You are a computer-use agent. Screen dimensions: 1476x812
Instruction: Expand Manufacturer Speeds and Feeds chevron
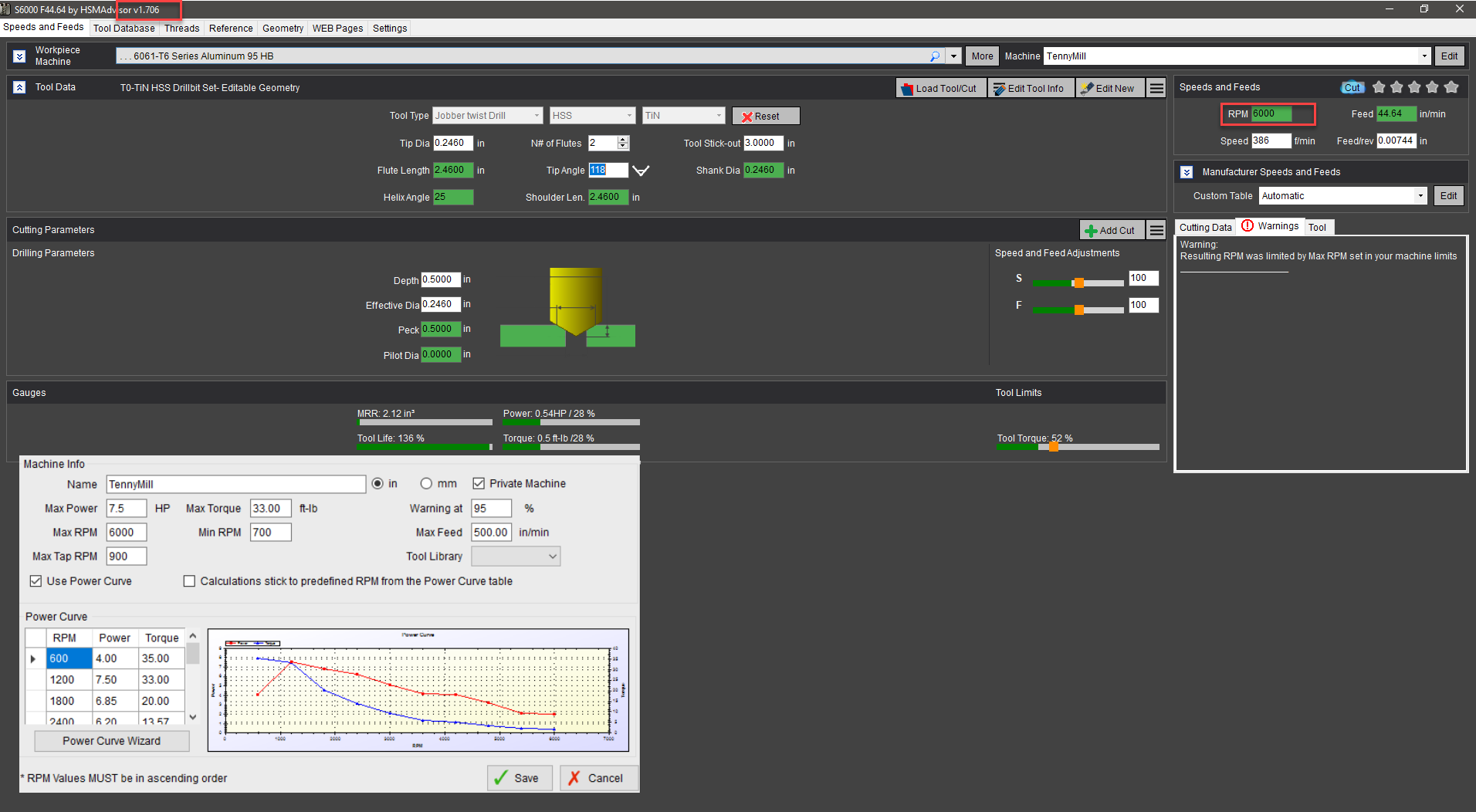[x=1187, y=172]
